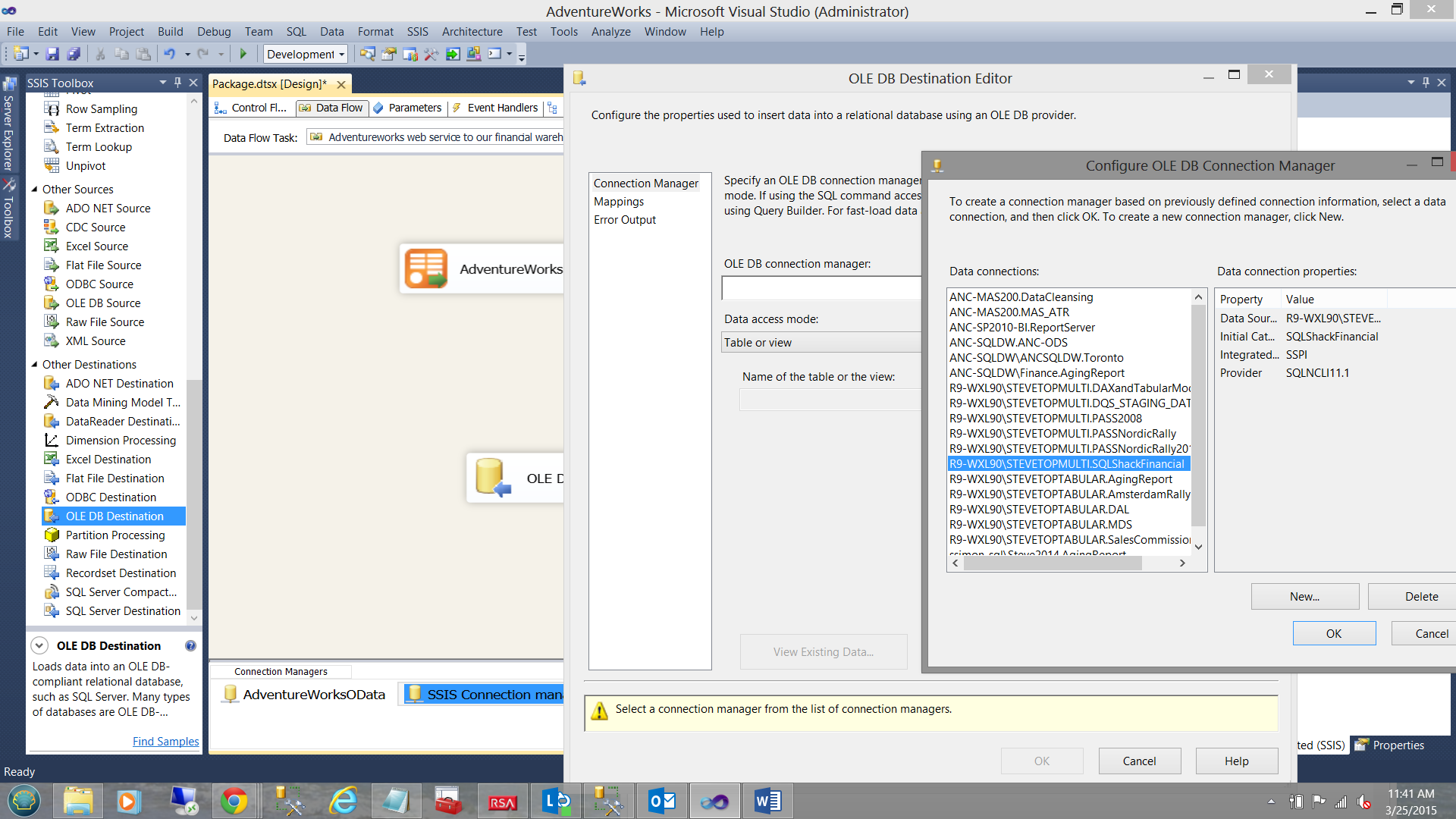Select the OLE DB Destination toolbox item
The image size is (1456, 819).
tap(114, 516)
